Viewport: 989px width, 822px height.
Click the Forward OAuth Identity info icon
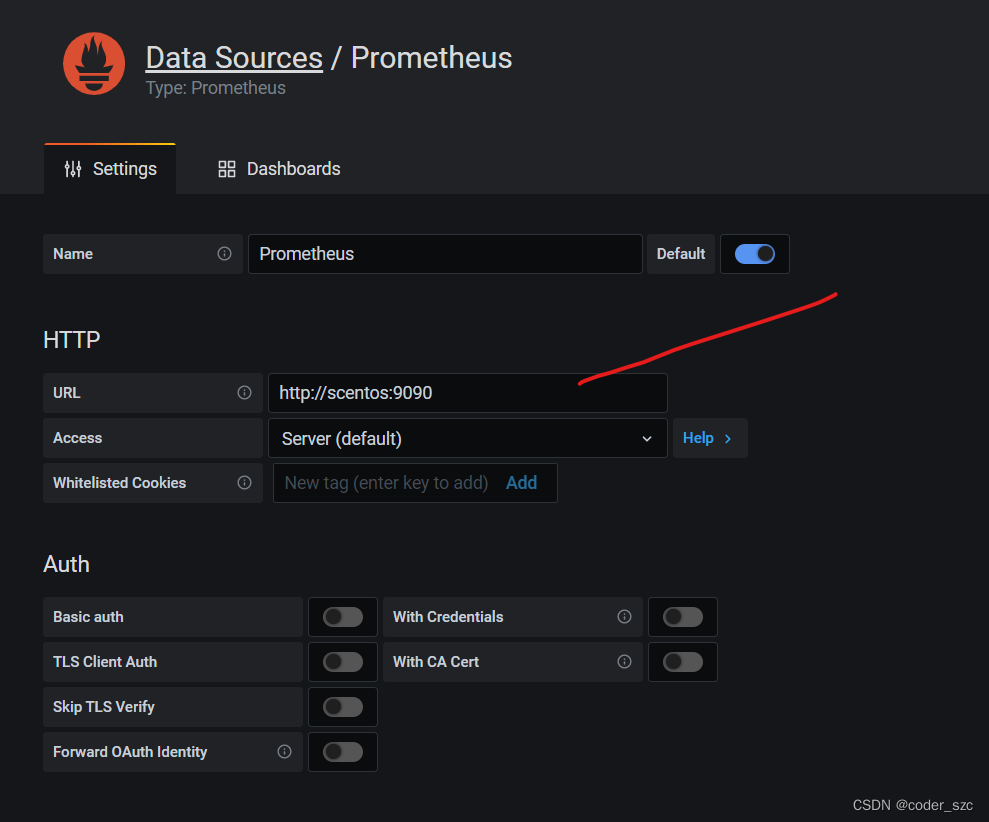pyautogui.click(x=284, y=751)
